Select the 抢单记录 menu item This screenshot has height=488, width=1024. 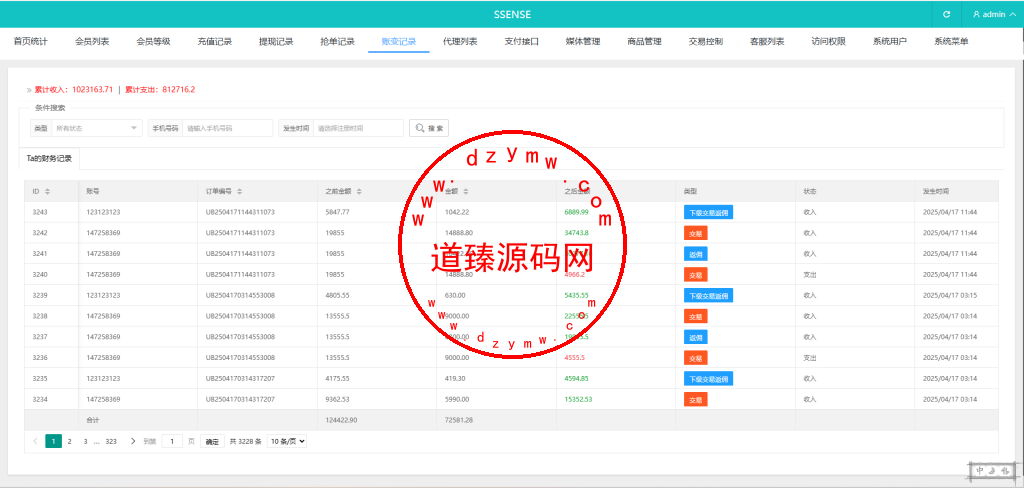coord(338,42)
